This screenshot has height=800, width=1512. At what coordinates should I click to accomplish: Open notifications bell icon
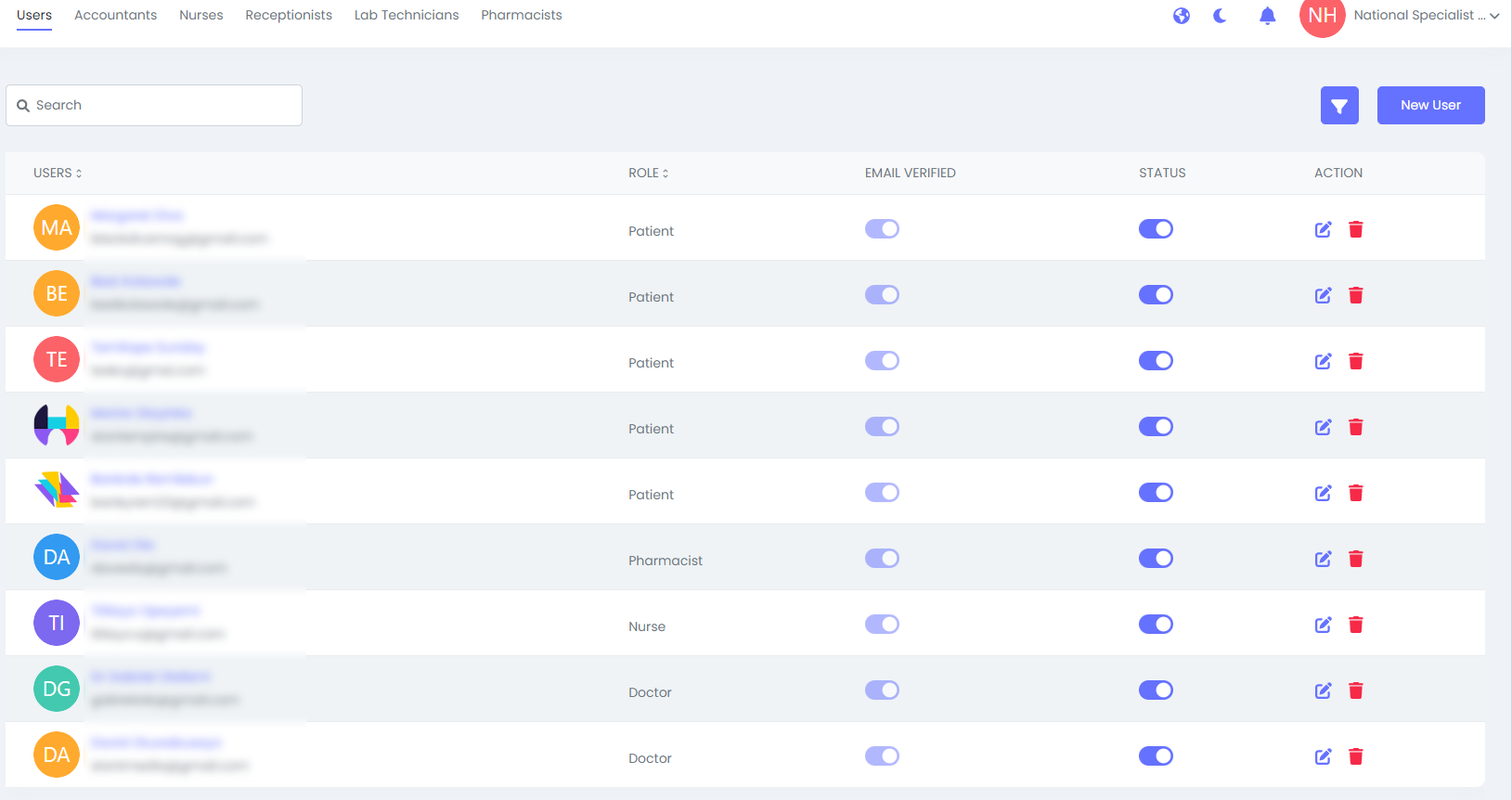(x=1267, y=16)
